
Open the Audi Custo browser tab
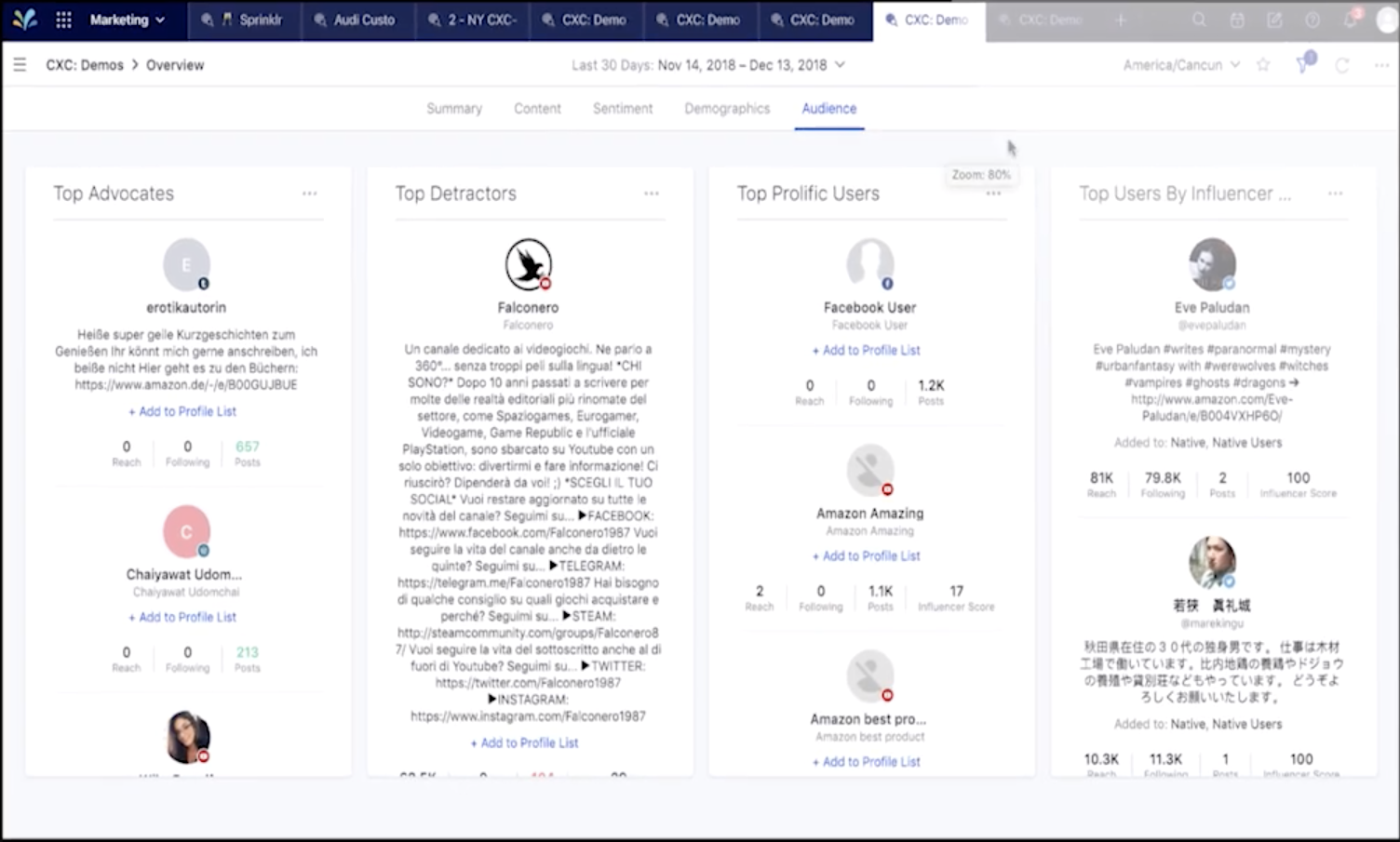(356, 20)
